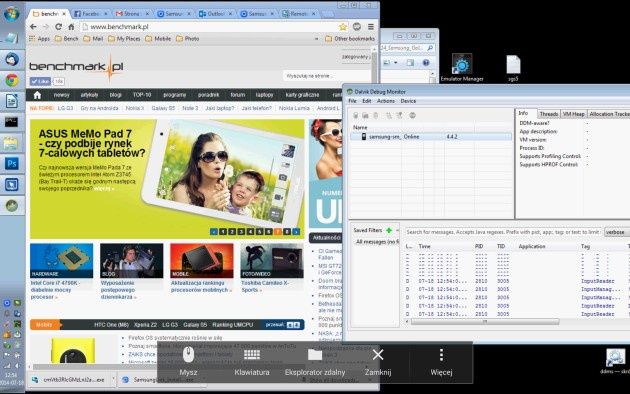Open Emulator Manager desktop shortcut
Viewport: 630px width, 394px height.
(x=462, y=67)
